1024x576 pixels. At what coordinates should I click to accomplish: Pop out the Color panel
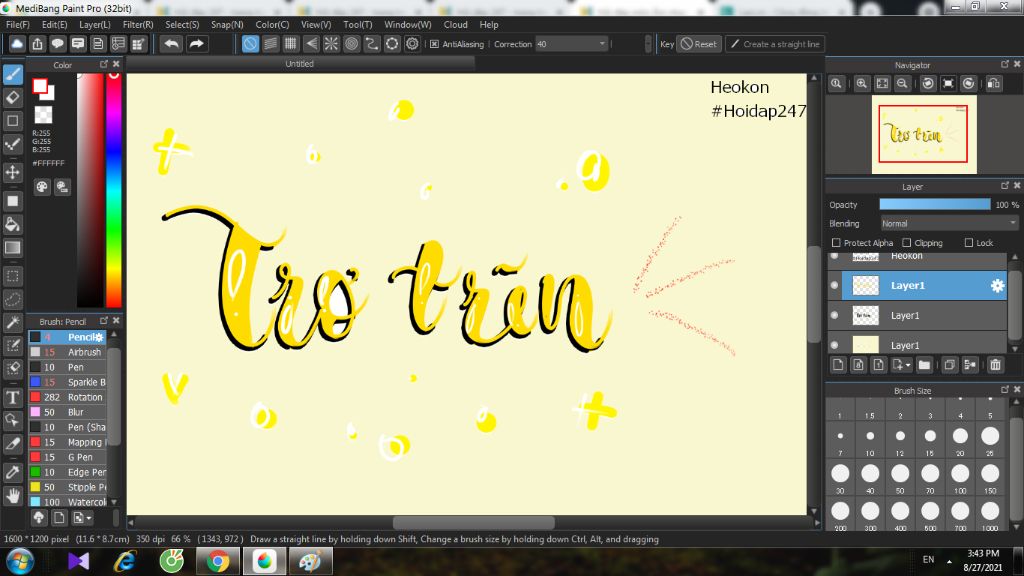104,65
